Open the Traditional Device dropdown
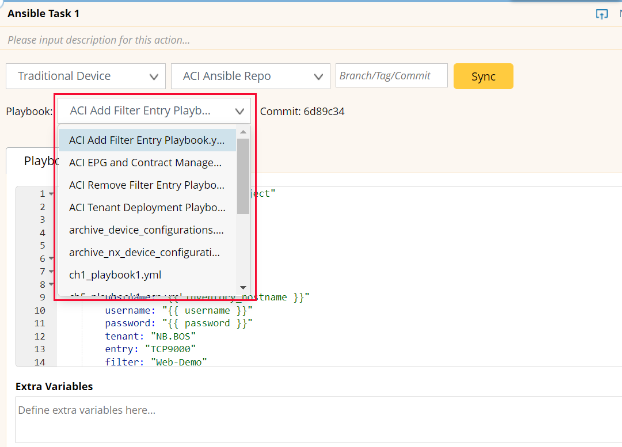The height and width of the screenshot is (447, 622). click(86, 76)
